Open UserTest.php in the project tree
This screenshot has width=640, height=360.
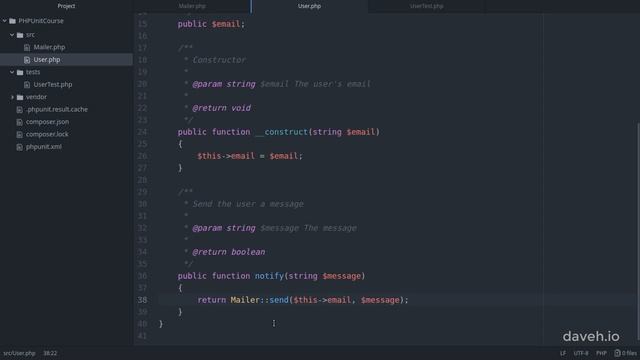pos(53,84)
